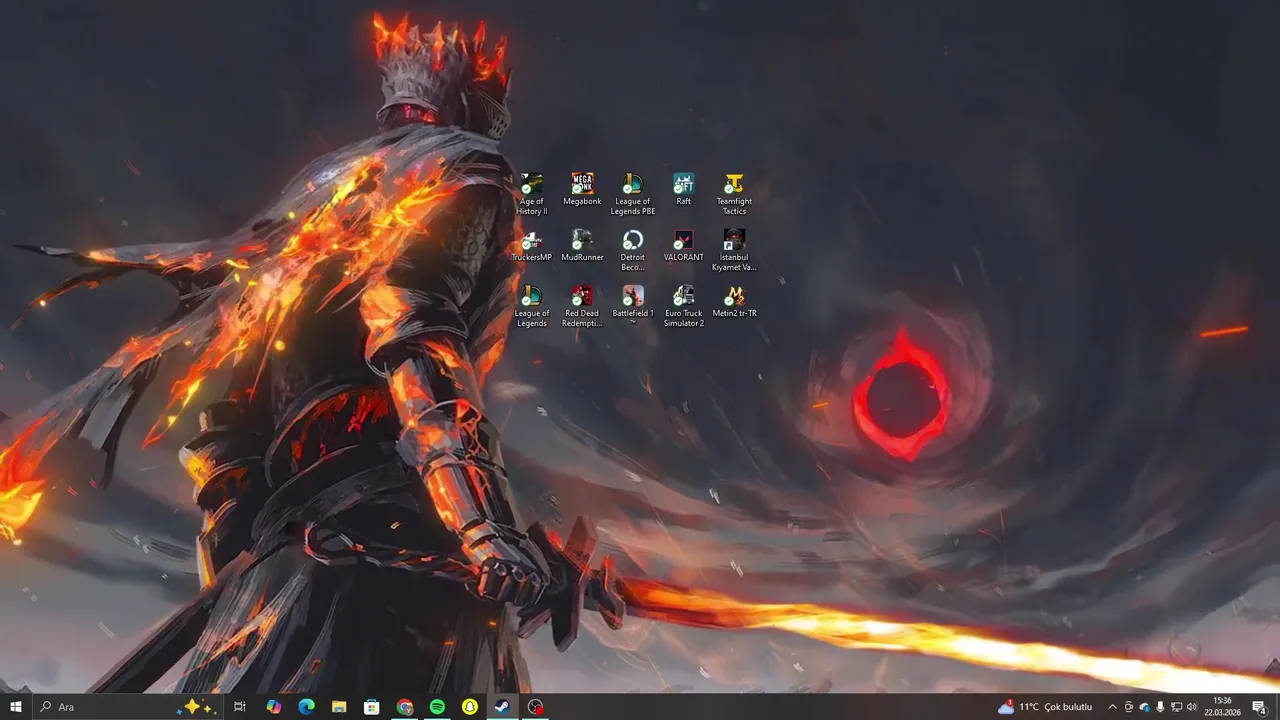
Task: Select the Red Dead Redemption shortcut
Action: tap(582, 306)
